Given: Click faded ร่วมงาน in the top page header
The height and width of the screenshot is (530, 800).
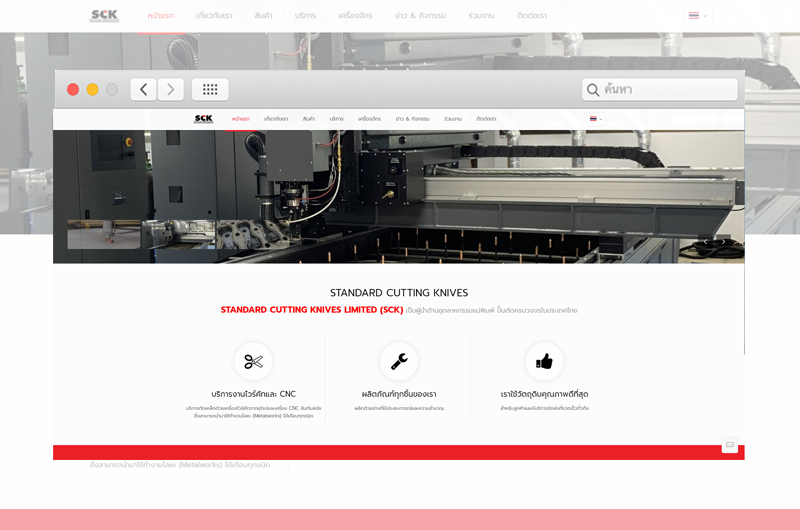Looking at the screenshot, I should [481, 16].
